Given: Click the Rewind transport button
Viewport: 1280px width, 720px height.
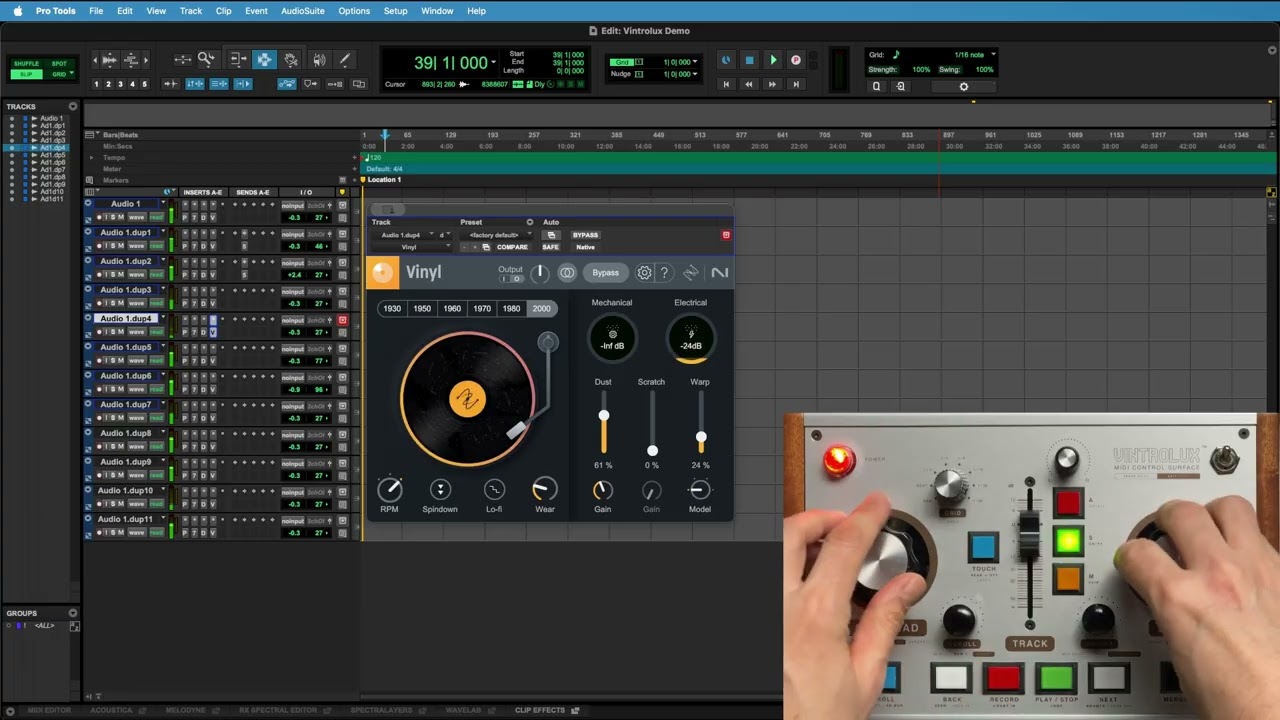Looking at the screenshot, I should click(749, 84).
